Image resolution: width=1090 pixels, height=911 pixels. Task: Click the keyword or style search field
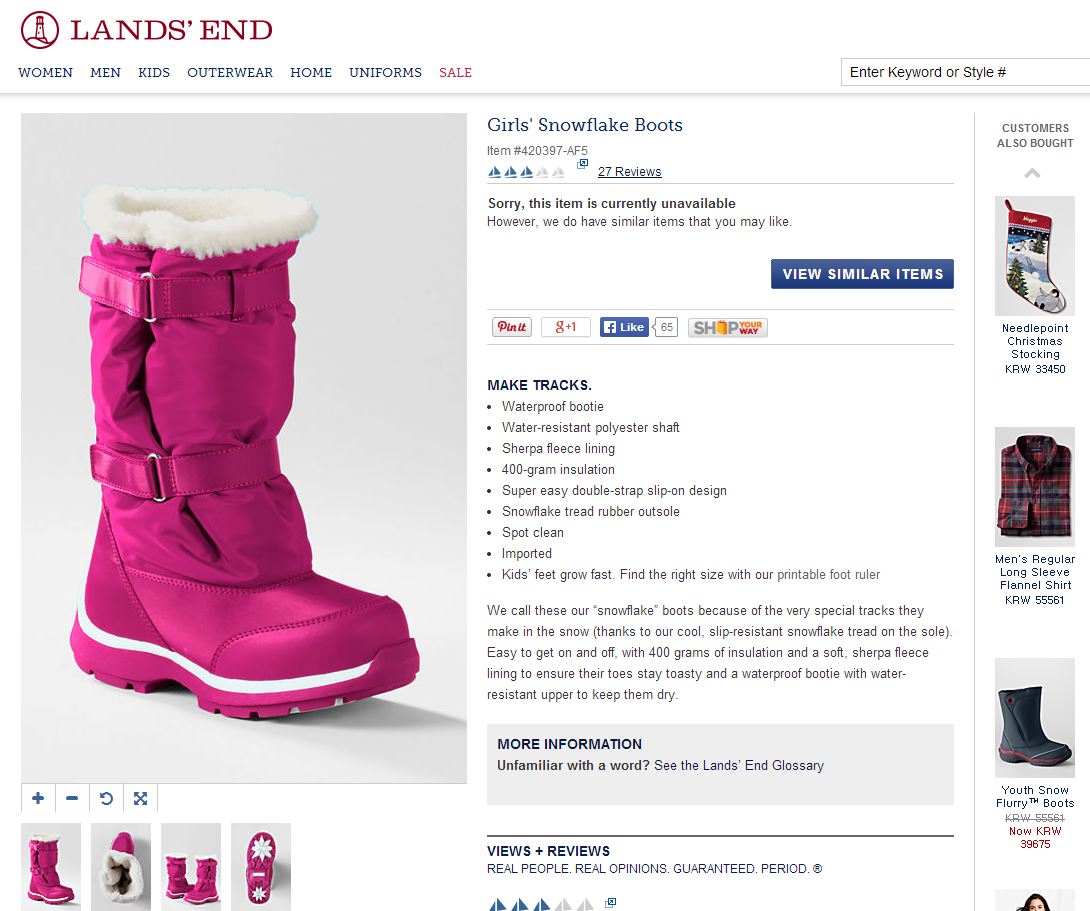(964, 72)
